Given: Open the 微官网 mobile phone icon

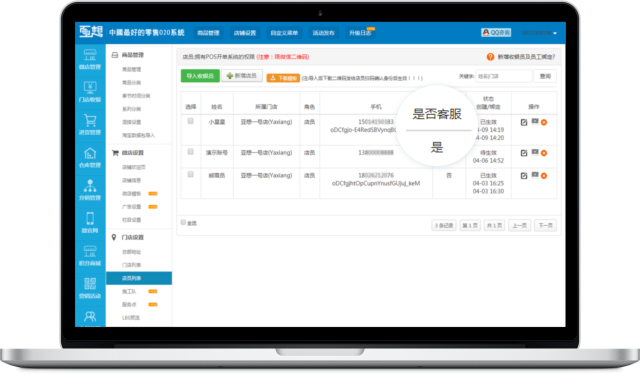Looking at the screenshot, I should 90,223.
